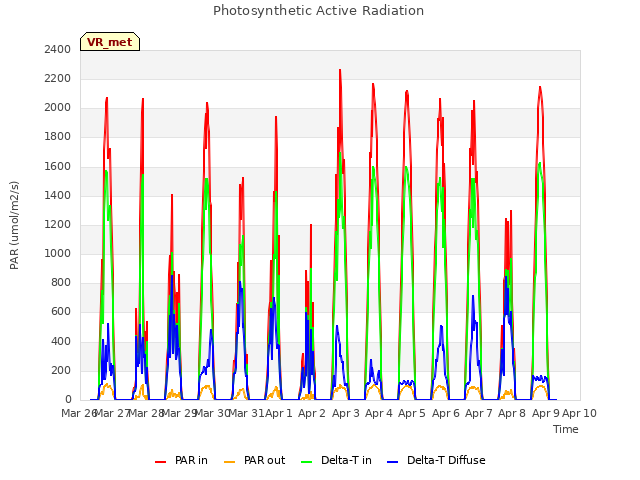Click the 400 y-axis tick label
640x480 pixels.
(x=61, y=341)
